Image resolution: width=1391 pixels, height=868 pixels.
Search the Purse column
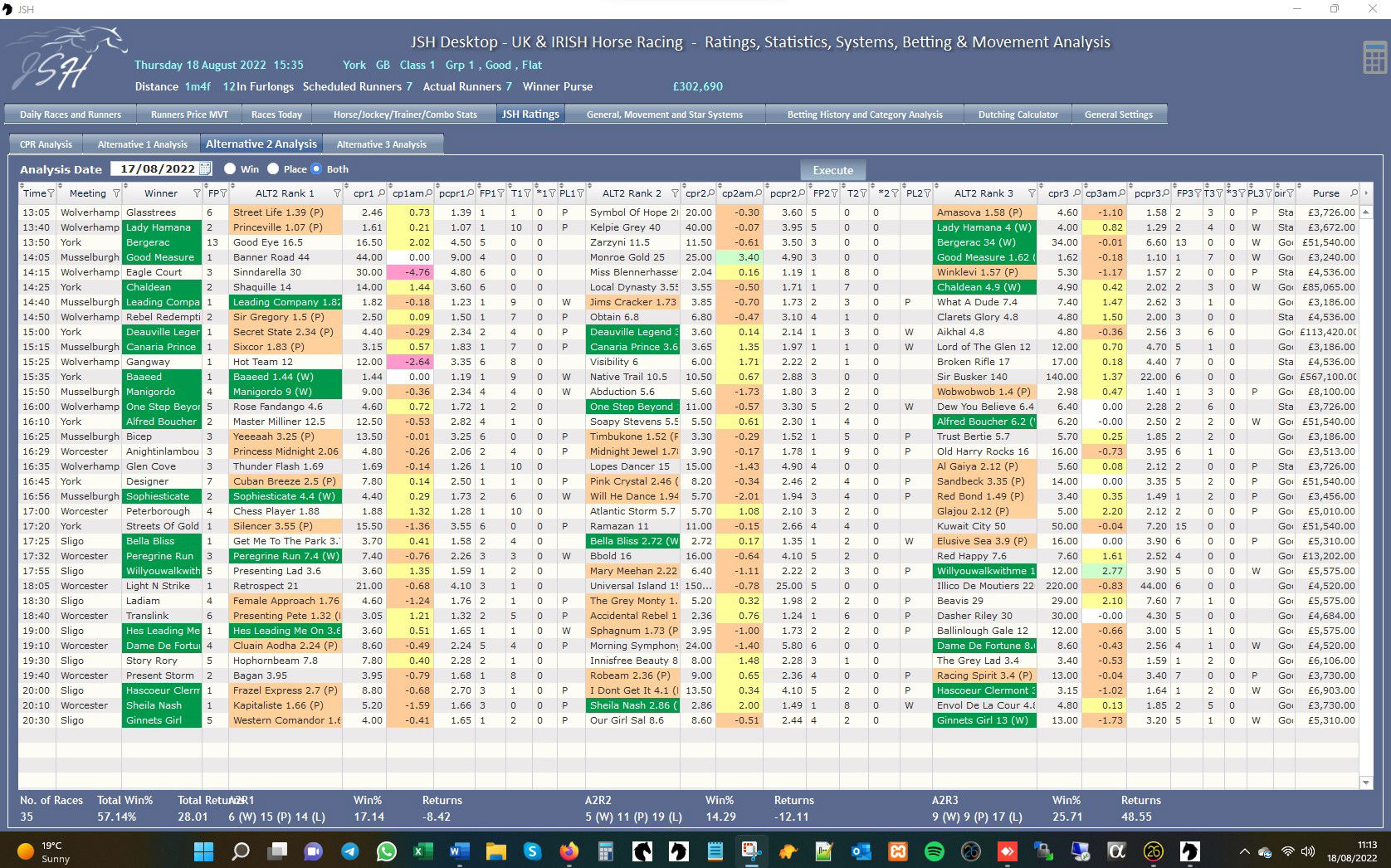1354,193
